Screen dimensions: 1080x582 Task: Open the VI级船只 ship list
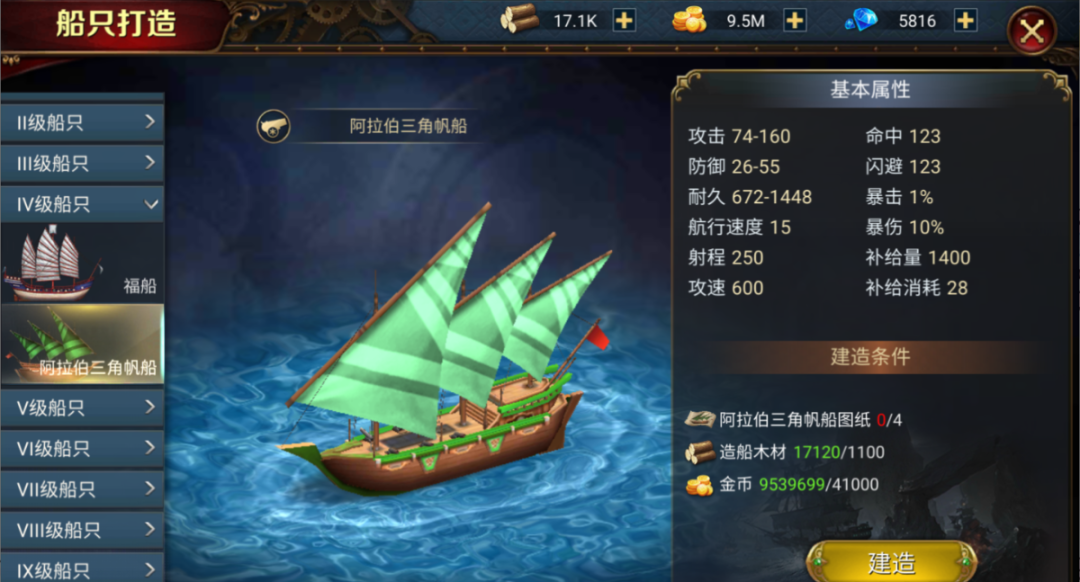pos(82,448)
